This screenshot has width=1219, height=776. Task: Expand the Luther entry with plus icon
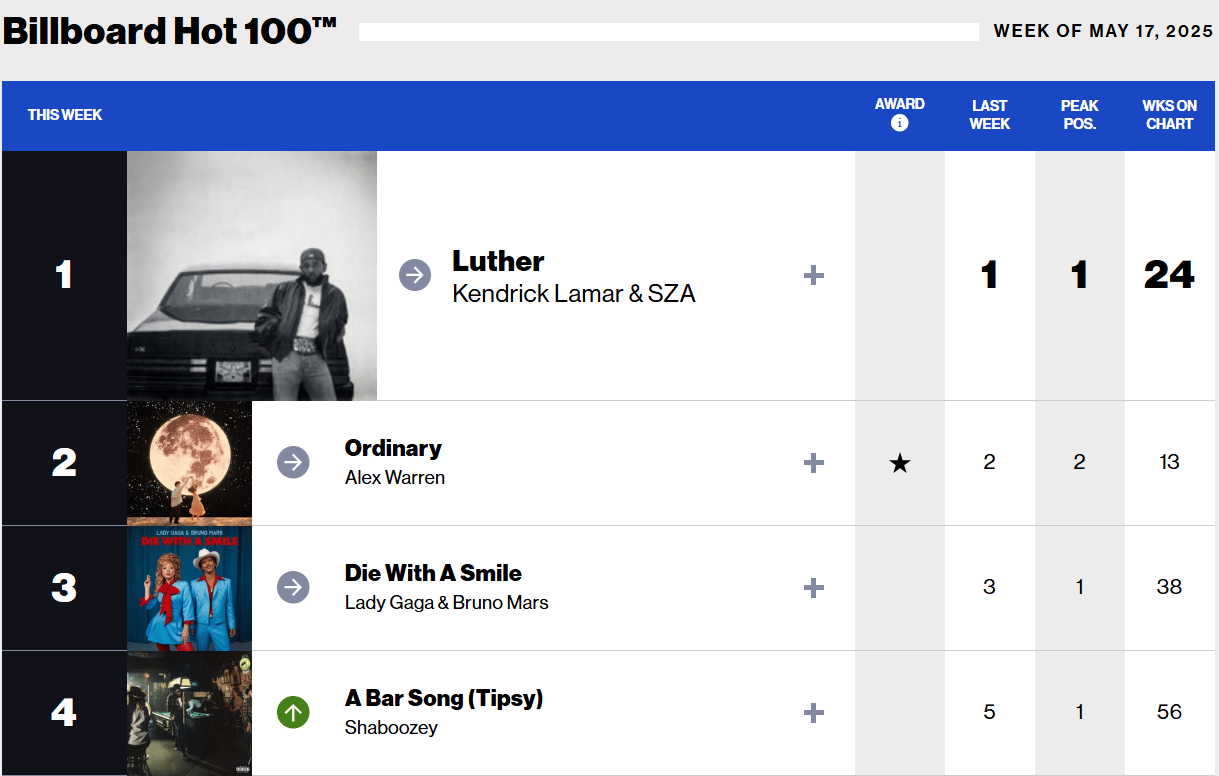[814, 275]
